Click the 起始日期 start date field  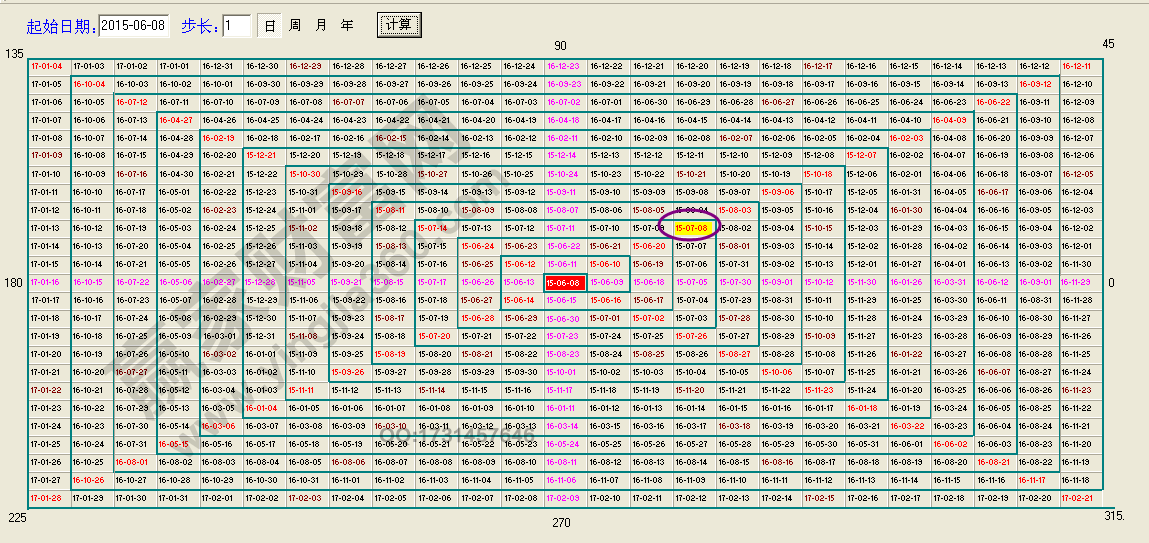tap(135, 25)
